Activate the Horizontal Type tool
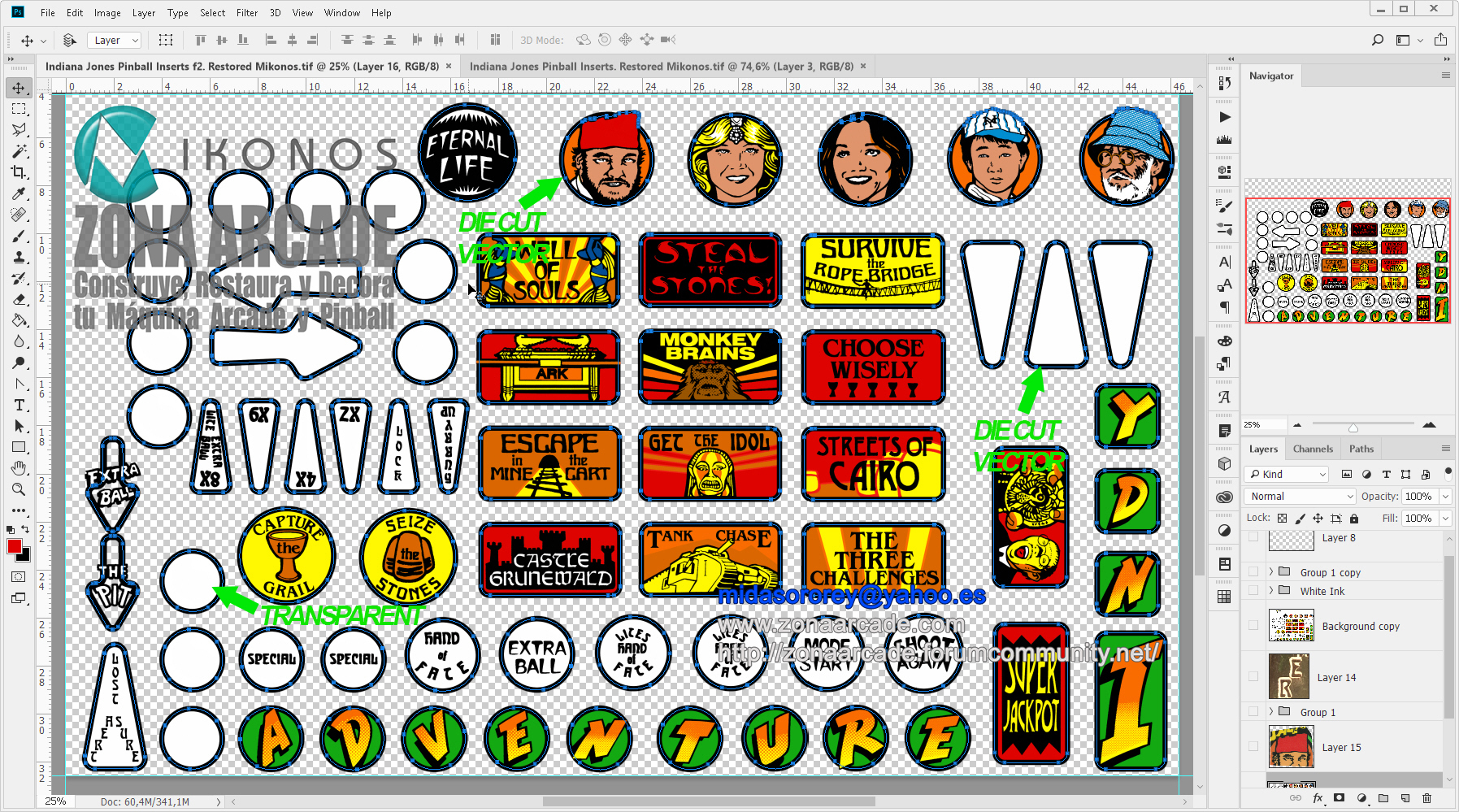 tap(19, 405)
